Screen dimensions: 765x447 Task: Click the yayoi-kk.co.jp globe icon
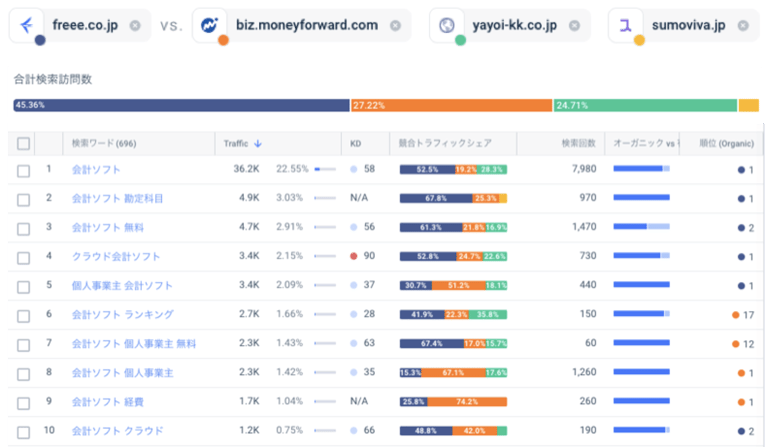point(446,25)
